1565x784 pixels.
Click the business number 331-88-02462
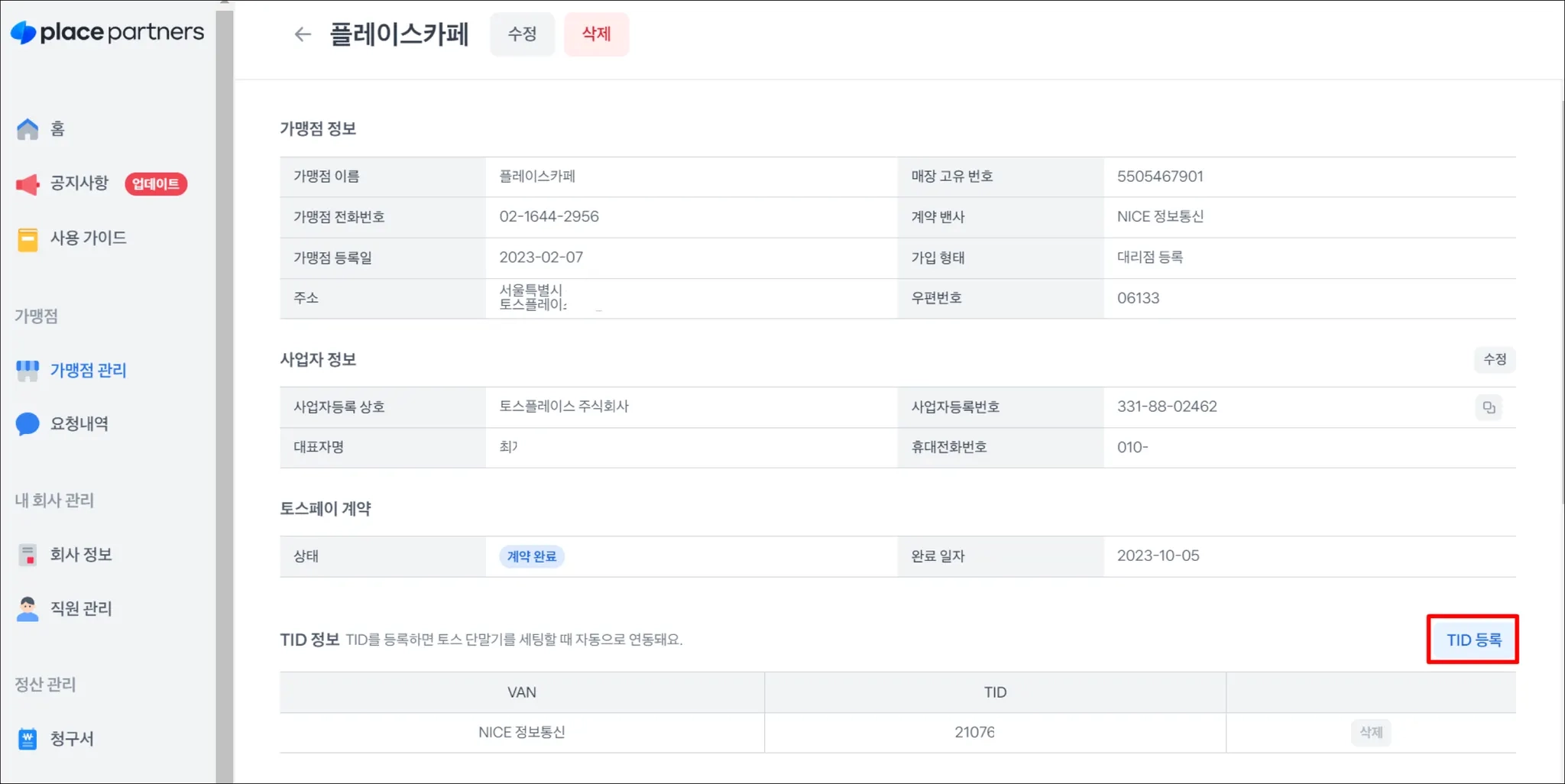click(x=1167, y=407)
